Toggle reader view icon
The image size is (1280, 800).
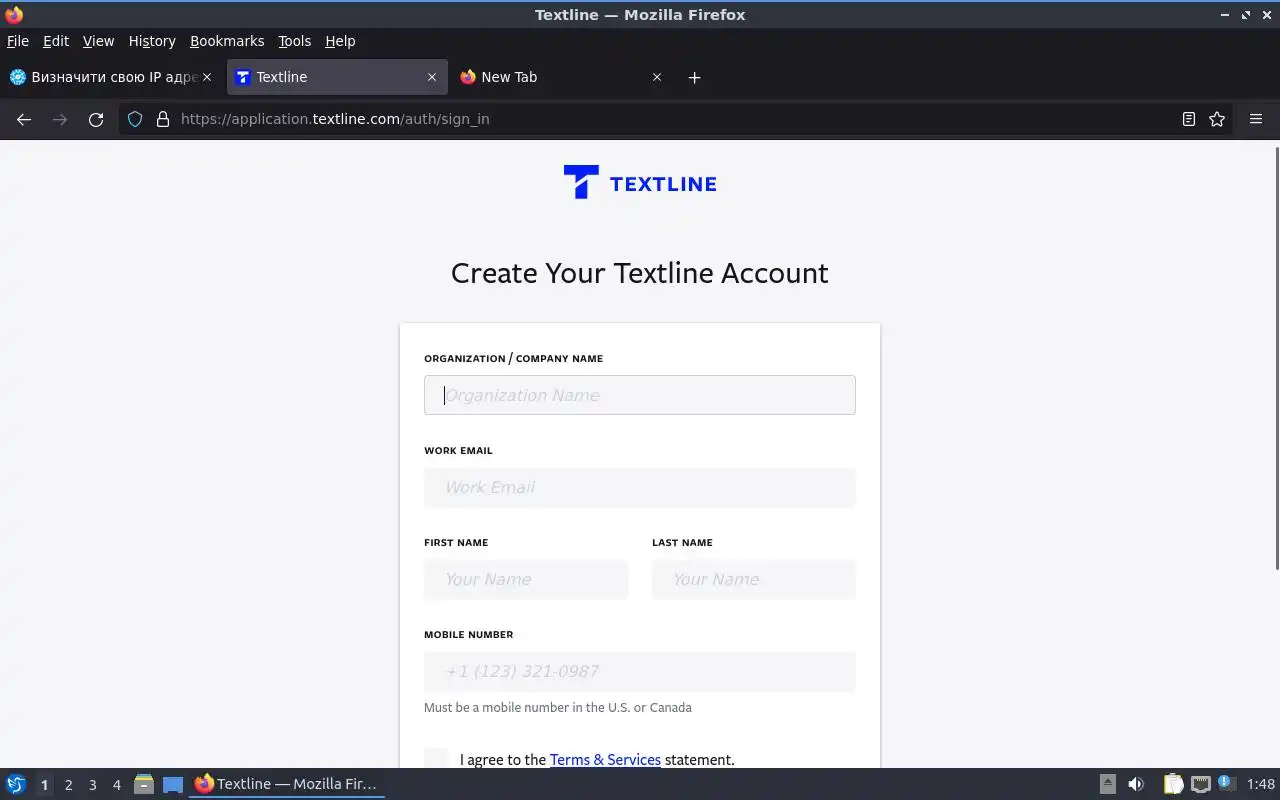click(1189, 119)
